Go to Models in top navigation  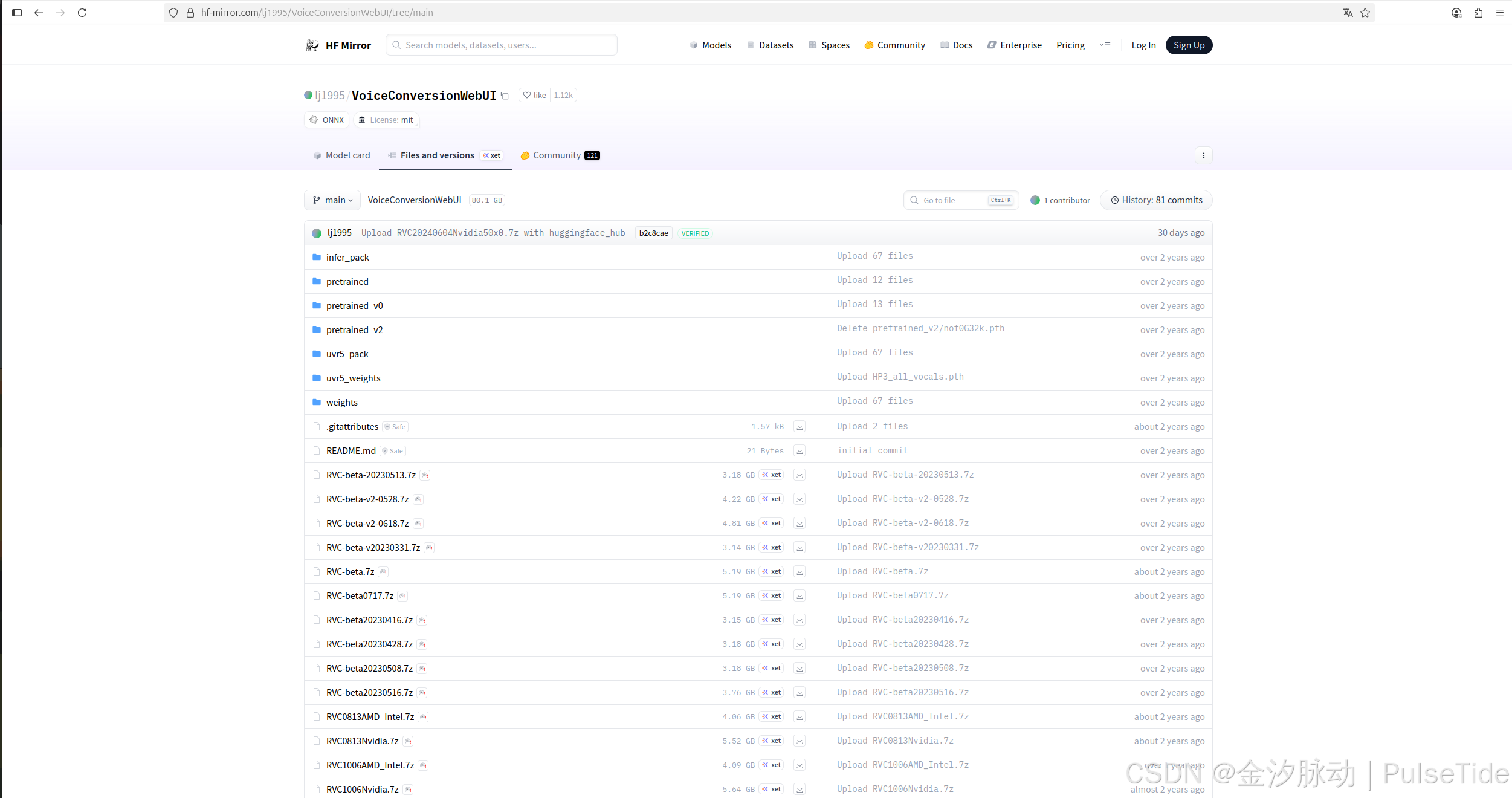(710, 45)
